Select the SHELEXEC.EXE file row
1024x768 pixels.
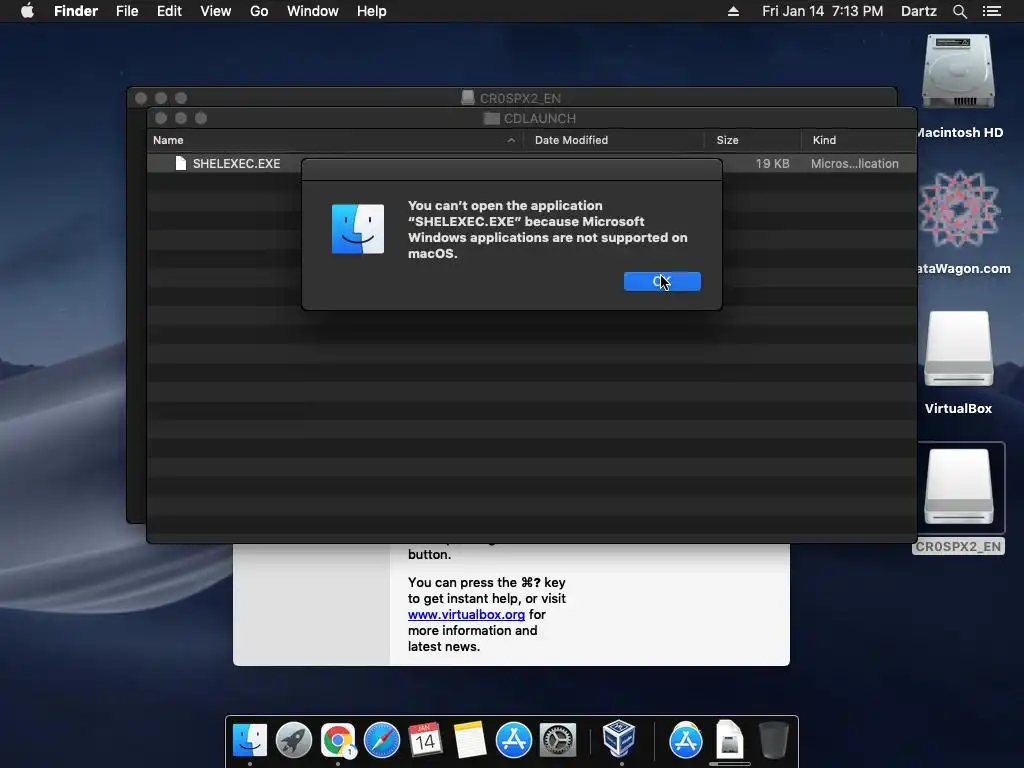pyautogui.click(x=532, y=163)
